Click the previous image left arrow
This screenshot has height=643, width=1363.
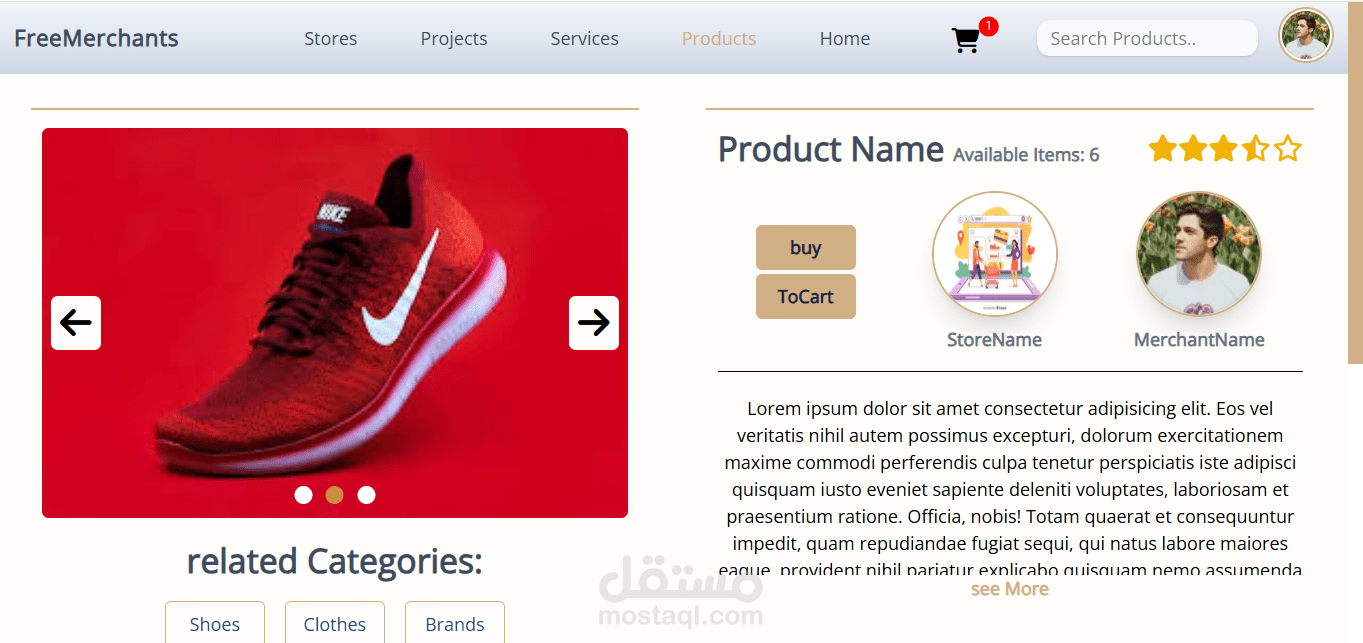pyautogui.click(x=76, y=323)
